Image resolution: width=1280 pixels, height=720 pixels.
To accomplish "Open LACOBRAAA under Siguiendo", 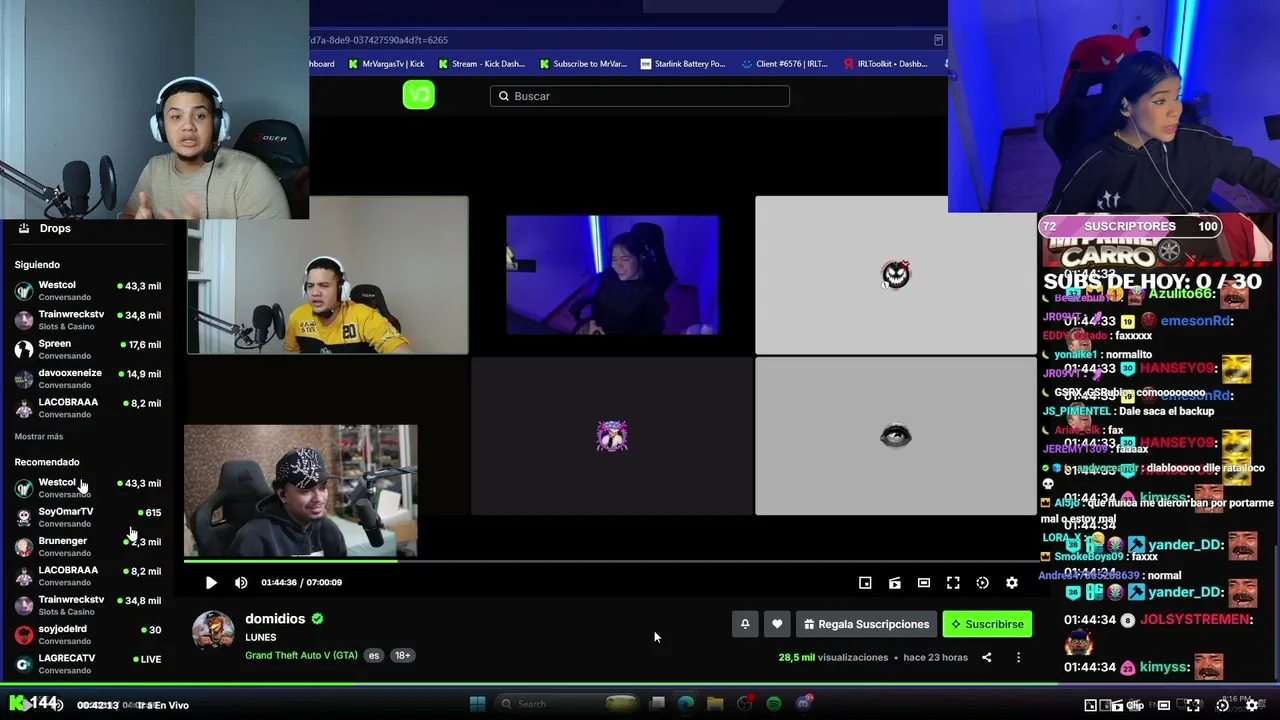I will (88, 408).
